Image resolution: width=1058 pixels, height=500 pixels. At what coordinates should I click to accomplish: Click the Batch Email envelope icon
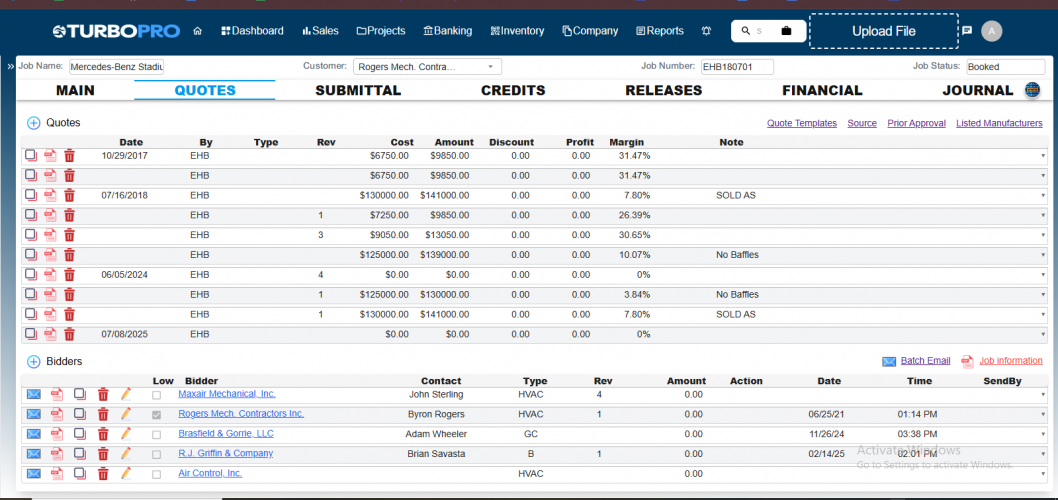889,362
